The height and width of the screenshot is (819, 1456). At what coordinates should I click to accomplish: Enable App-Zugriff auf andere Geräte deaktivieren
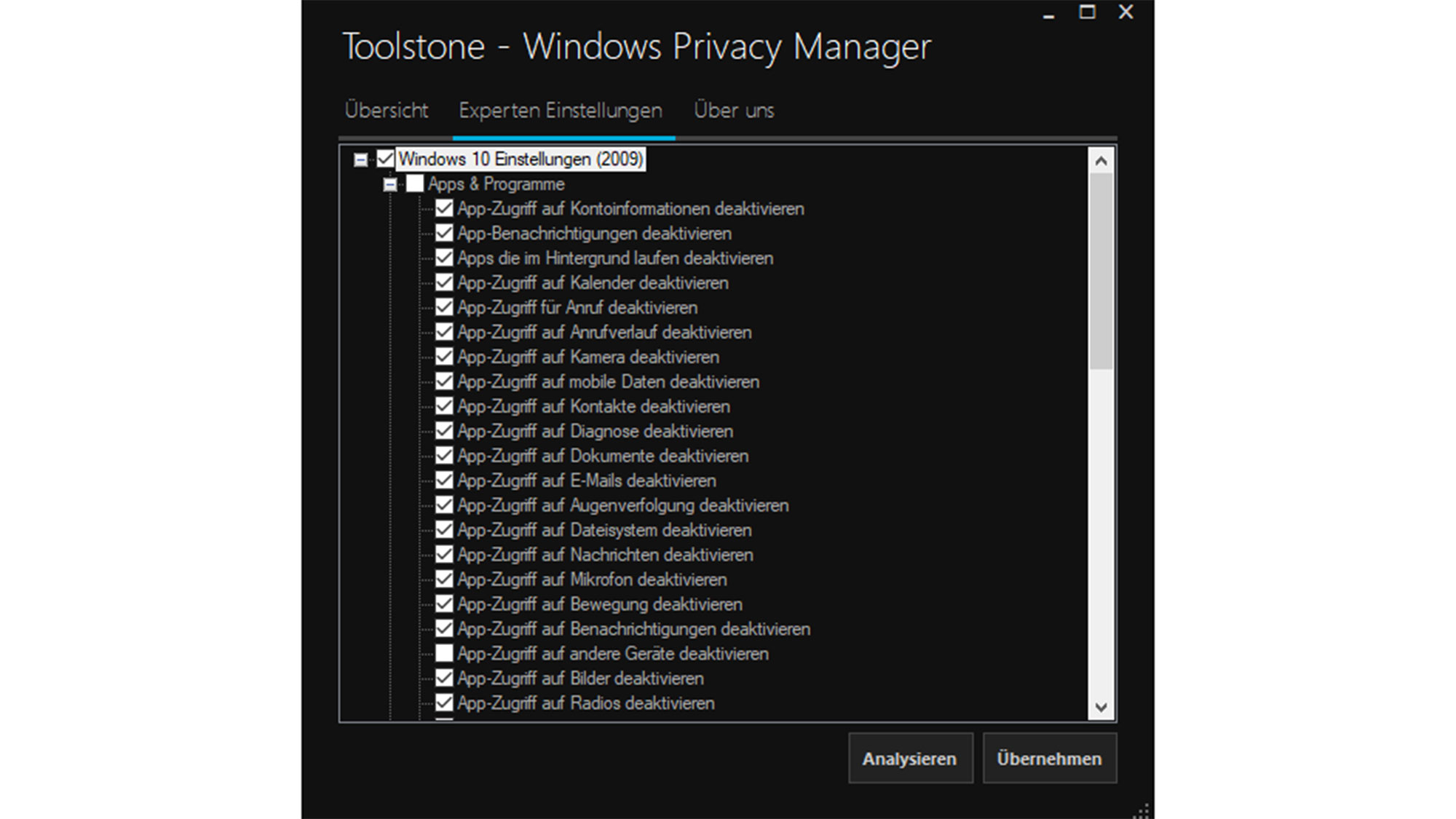pyautogui.click(x=444, y=653)
